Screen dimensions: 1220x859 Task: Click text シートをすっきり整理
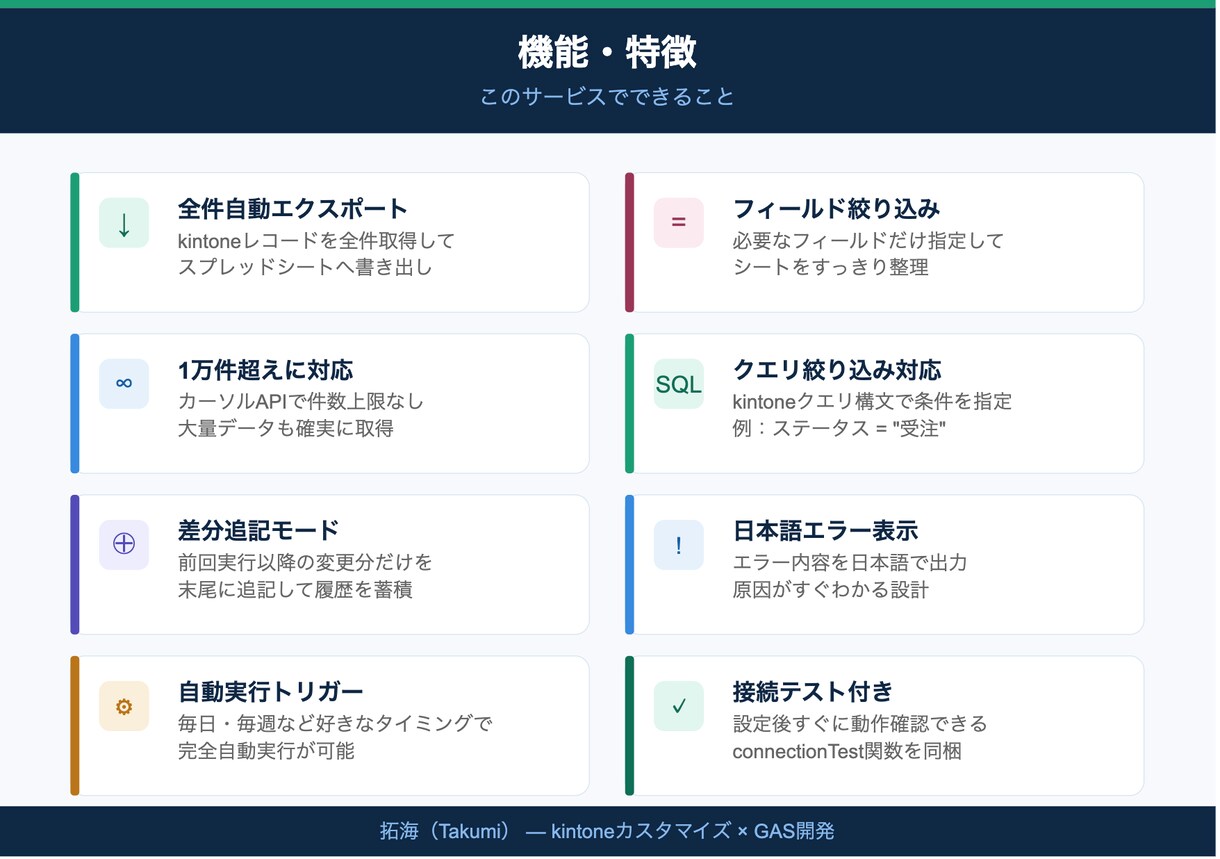[831, 267]
